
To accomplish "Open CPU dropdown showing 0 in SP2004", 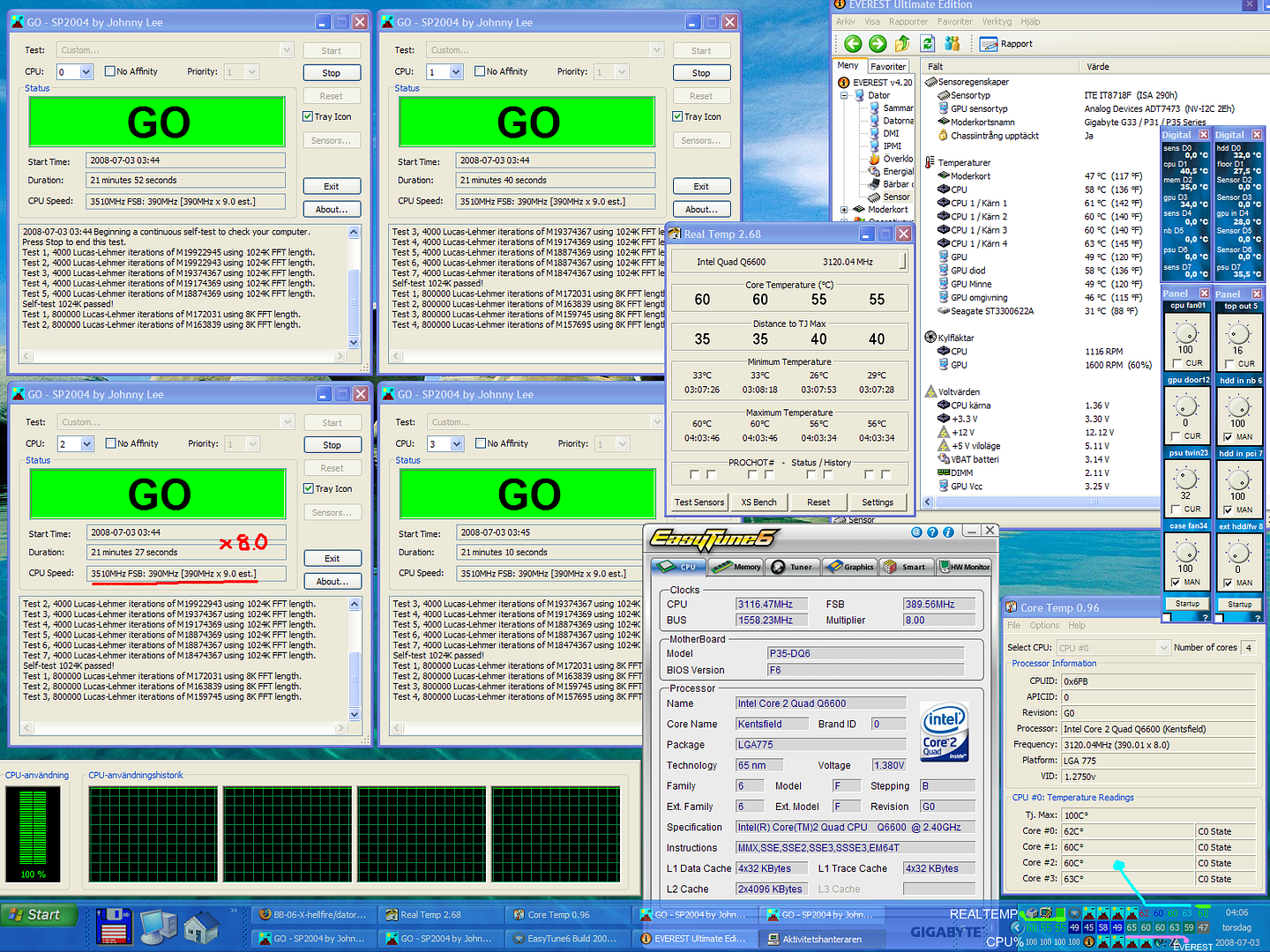I will tap(86, 72).
